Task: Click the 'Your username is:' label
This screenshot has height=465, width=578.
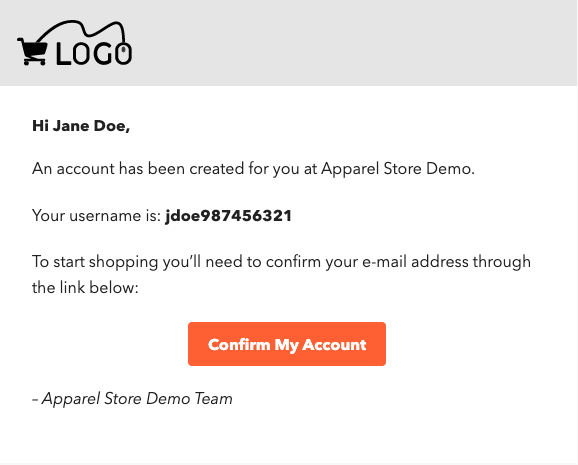Action: [97, 216]
